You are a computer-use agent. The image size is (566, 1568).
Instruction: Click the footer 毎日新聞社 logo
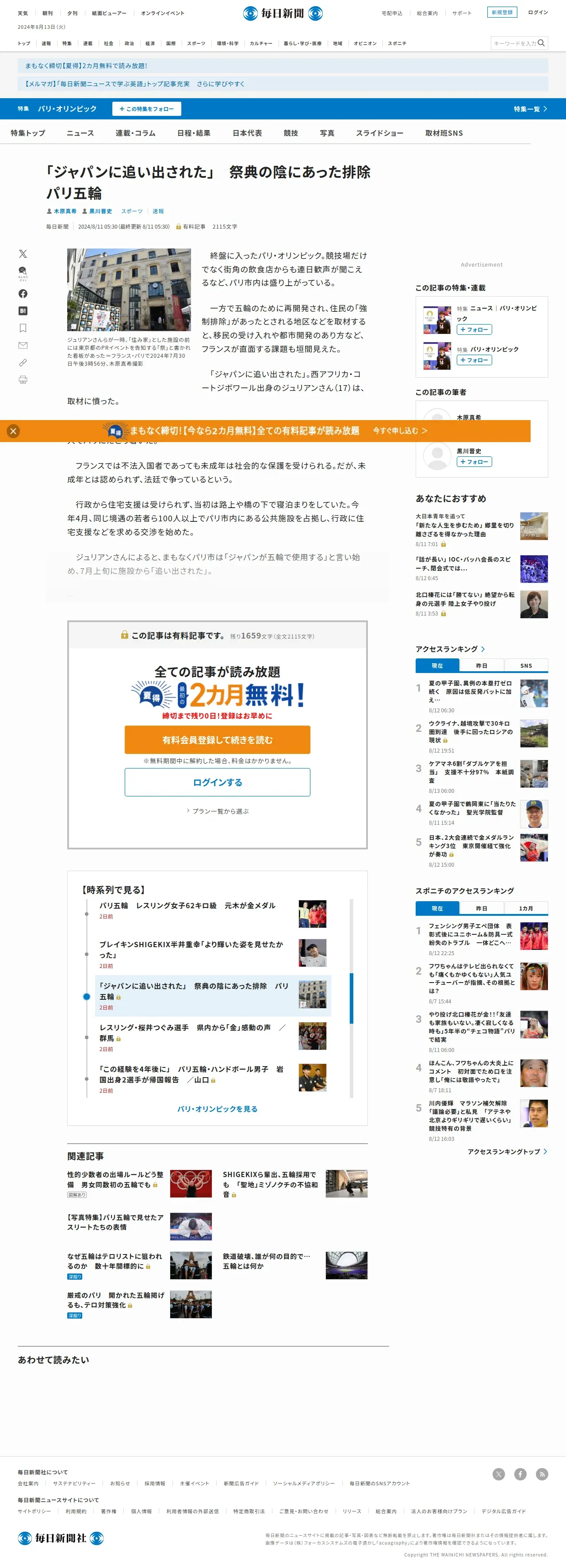[60, 1537]
